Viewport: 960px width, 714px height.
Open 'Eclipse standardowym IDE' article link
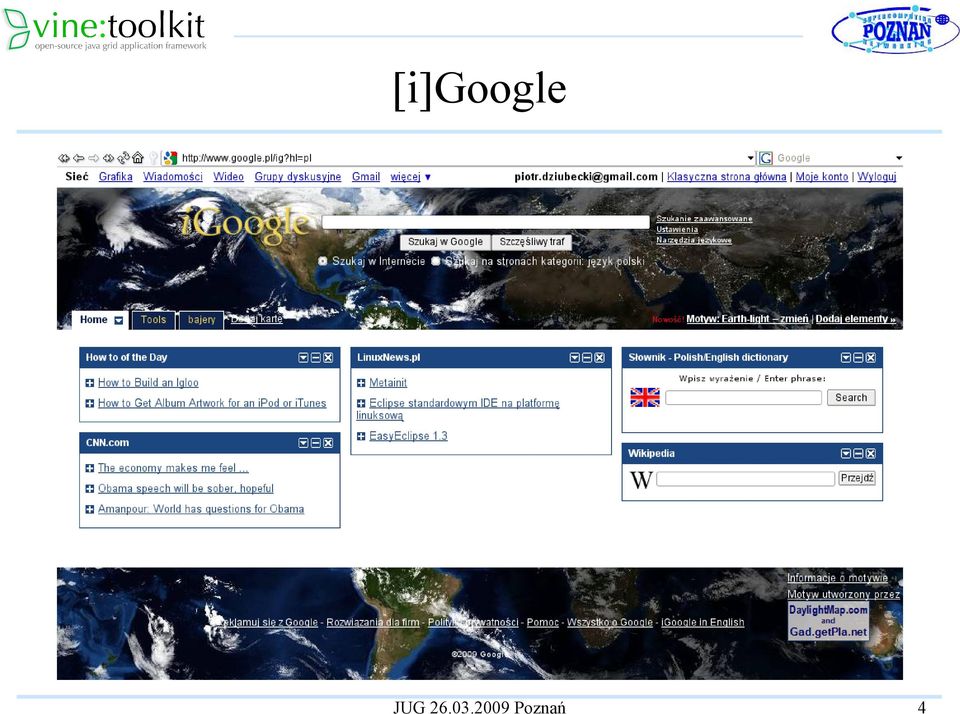[x=458, y=409]
